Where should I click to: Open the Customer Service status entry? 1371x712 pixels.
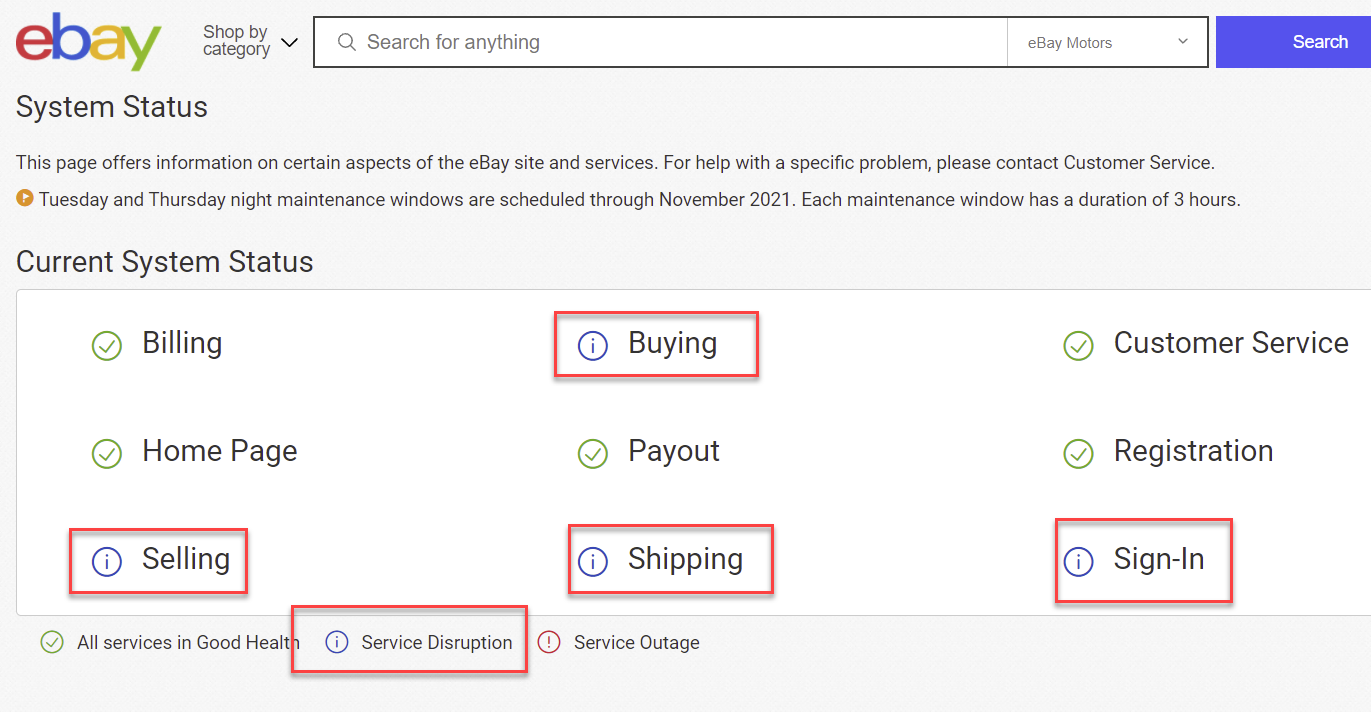pyautogui.click(x=1231, y=343)
